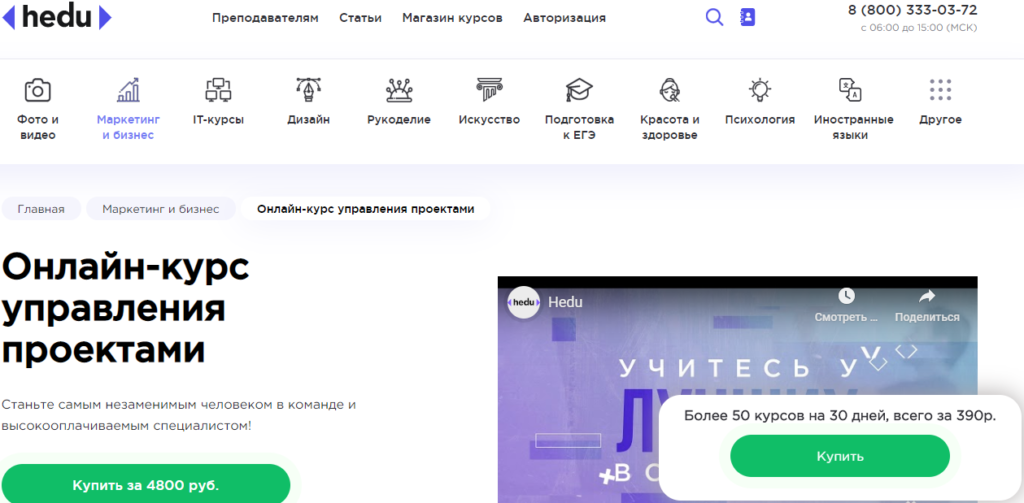Screen dimensions: 1024x503
Task: Open the search magnifier icon
Action: point(714,17)
